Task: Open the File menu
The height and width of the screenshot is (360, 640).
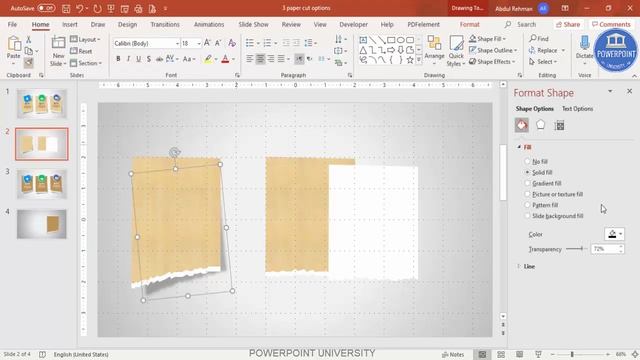Action: pos(12,24)
